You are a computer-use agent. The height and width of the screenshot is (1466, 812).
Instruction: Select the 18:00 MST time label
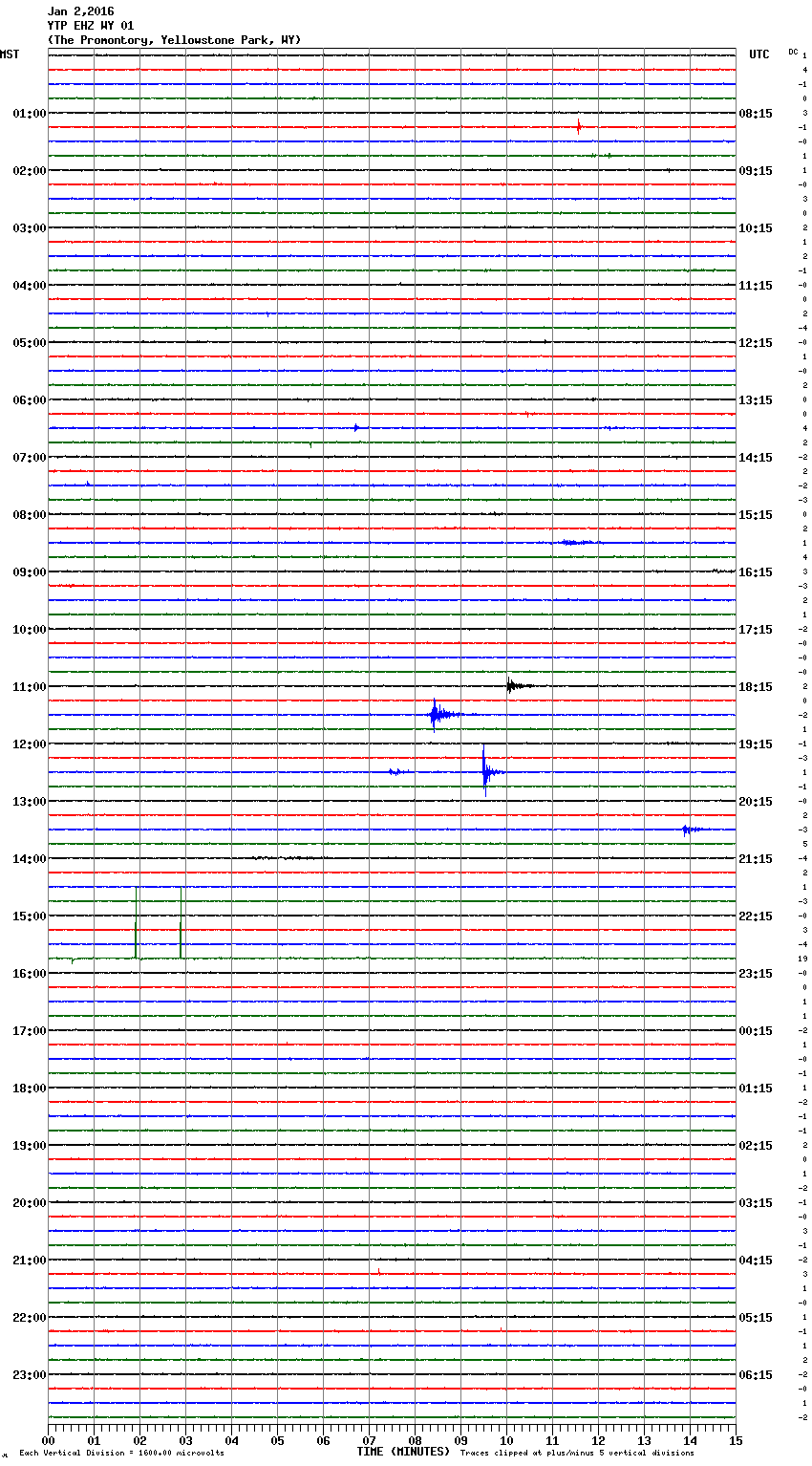(29, 1089)
